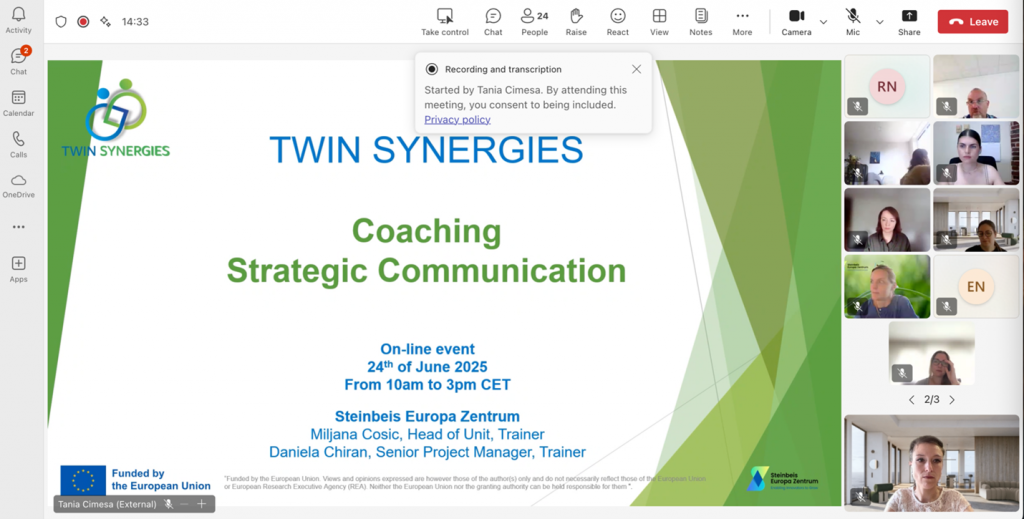Raise your hand in the meeting

pyautogui.click(x=576, y=22)
